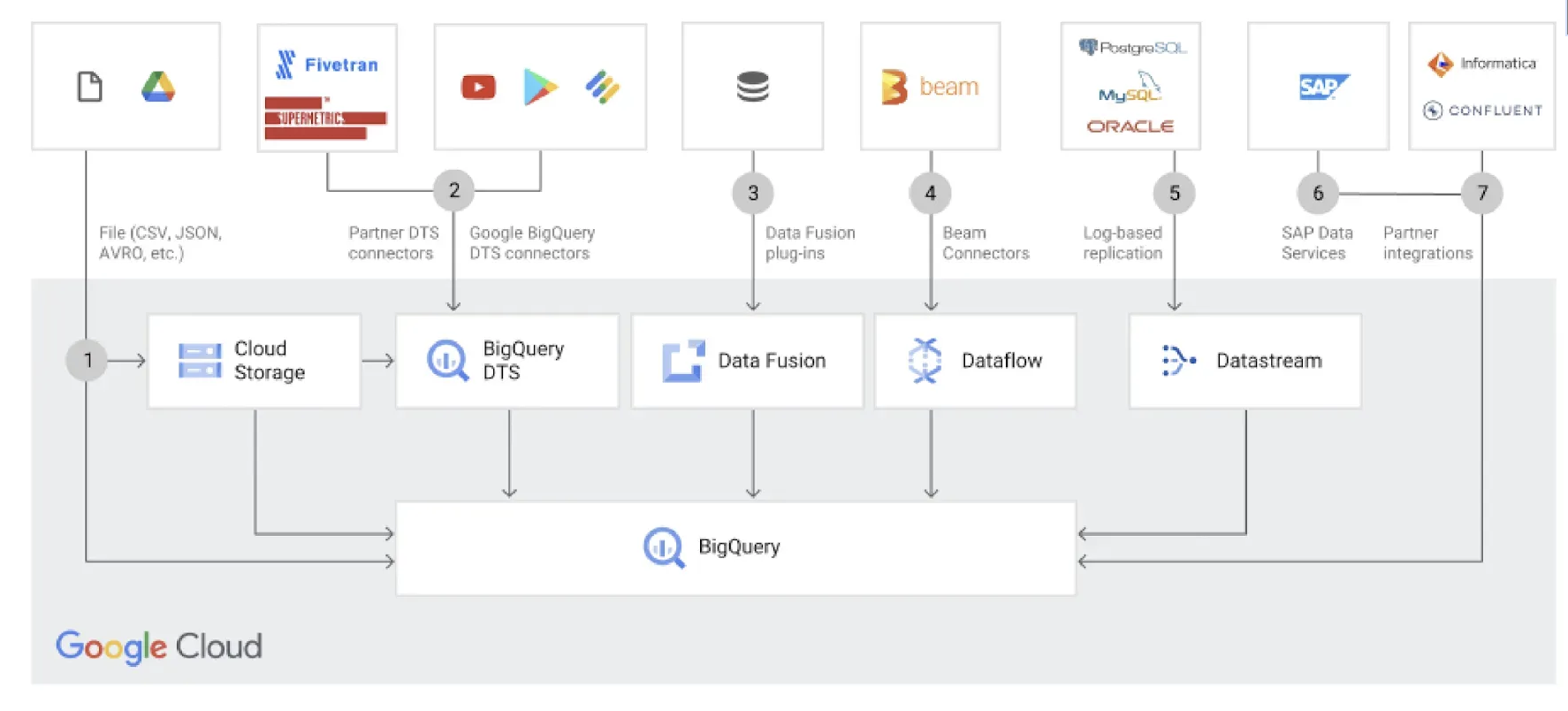
Task: Select the Cloud Storage label
Action: 270,361
